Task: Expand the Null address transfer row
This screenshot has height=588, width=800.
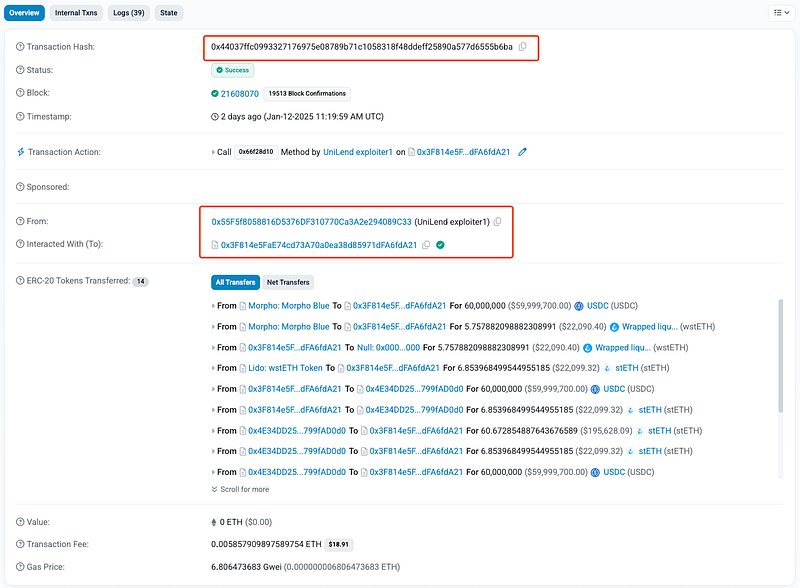Action: pos(213,347)
